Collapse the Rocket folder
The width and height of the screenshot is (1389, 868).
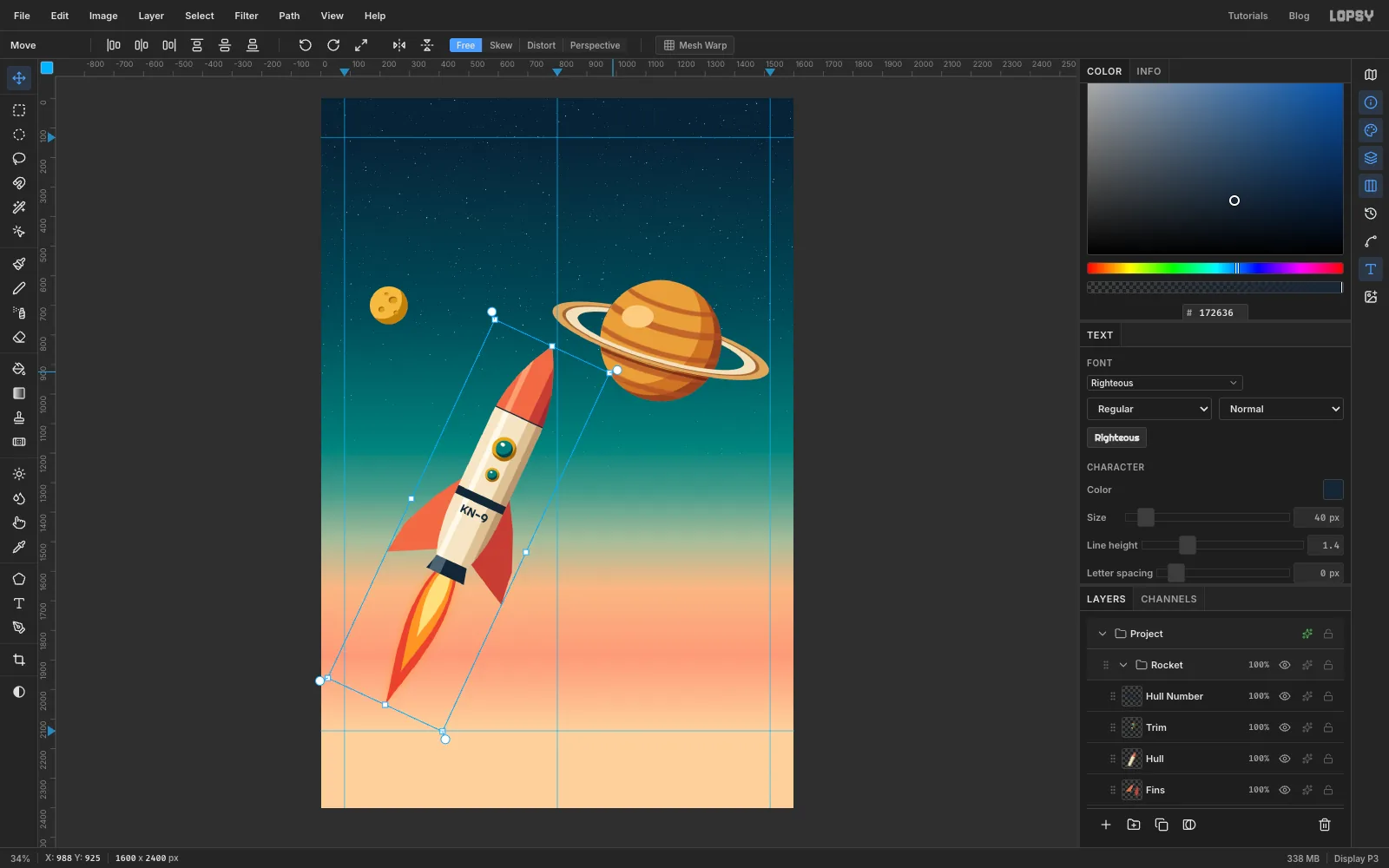pos(1123,665)
